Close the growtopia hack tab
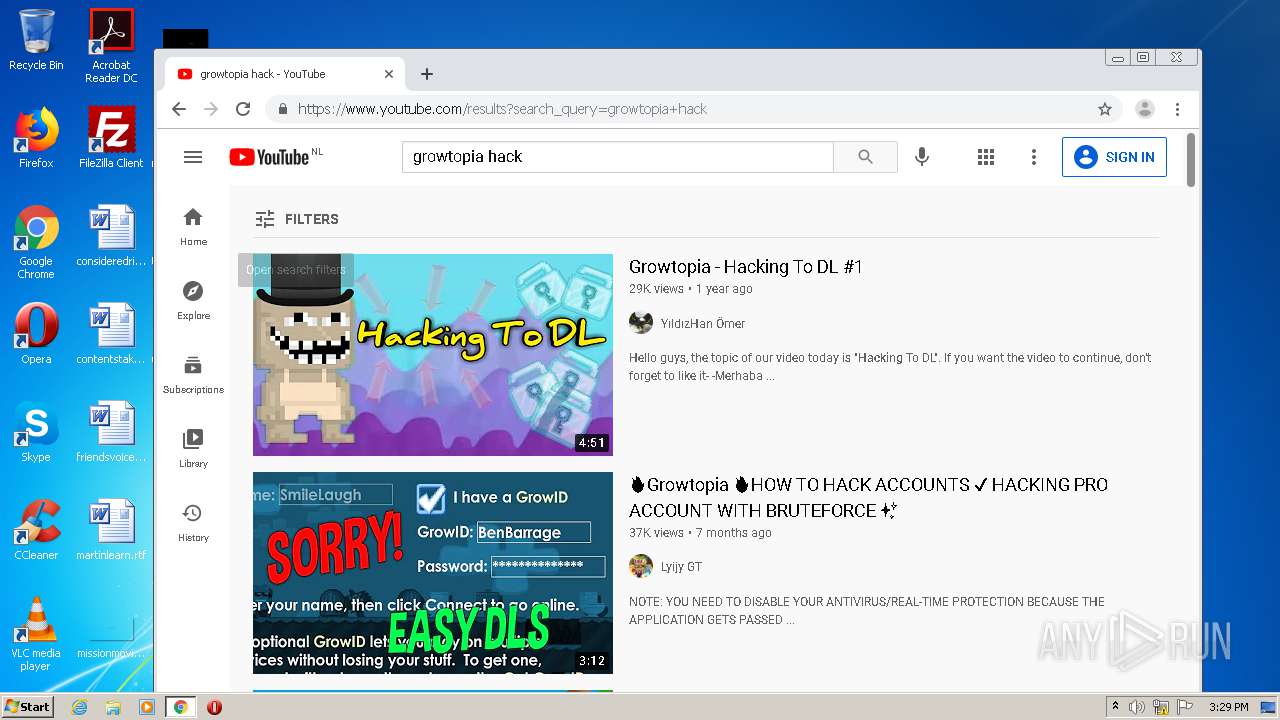The height and width of the screenshot is (720, 1280). [x=389, y=74]
